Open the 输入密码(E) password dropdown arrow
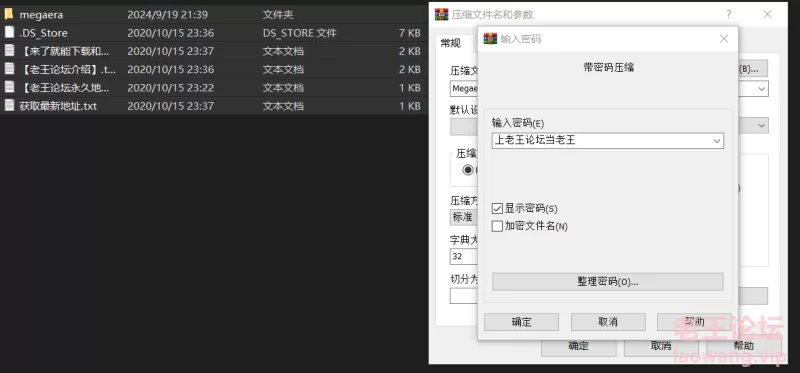The width and height of the screenshot is (800, 373). 717,141
